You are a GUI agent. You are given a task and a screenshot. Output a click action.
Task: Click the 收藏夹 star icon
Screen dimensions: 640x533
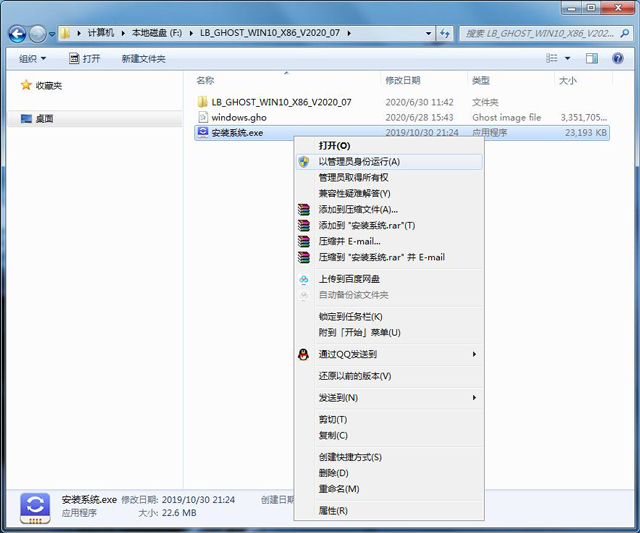tap(26, 85)
